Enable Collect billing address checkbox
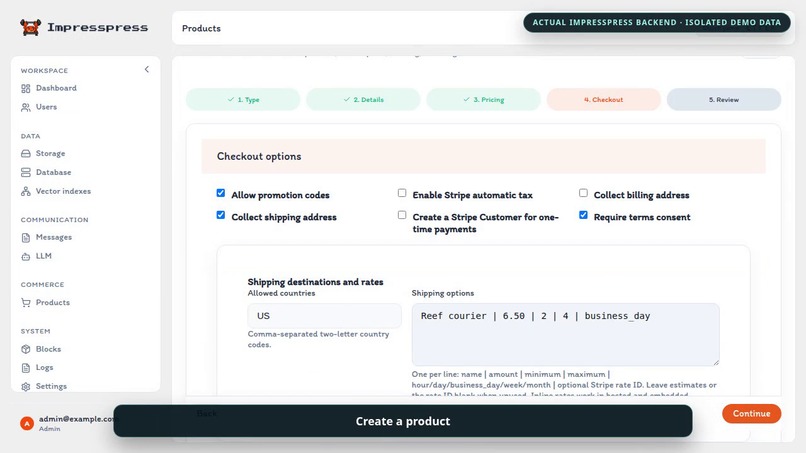Screen dimensions: 806x453 pyautogui.click(x=583, y=193)
